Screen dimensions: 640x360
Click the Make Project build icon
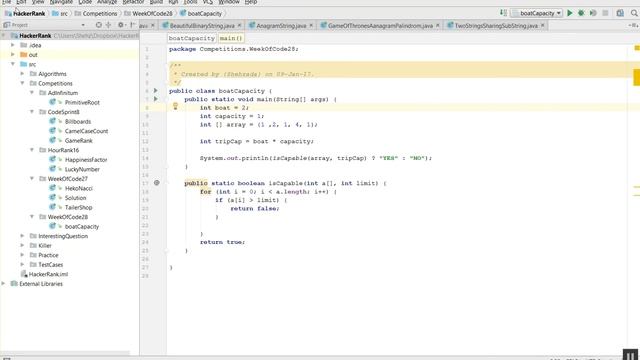click(x=503, y=13)
